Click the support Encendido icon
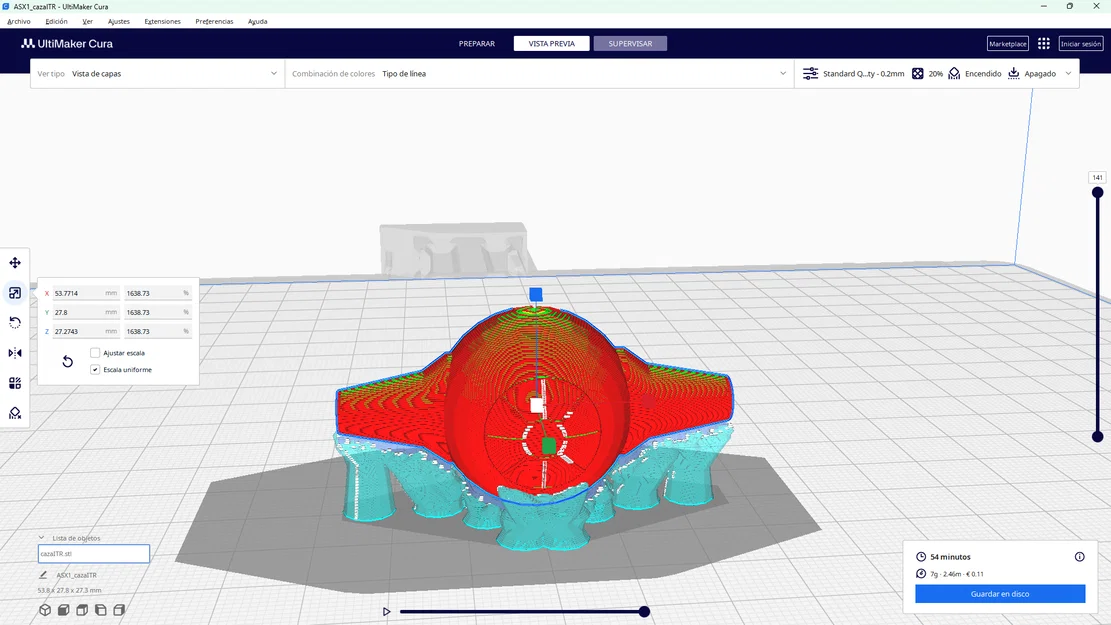Viewport: 1111px width, 625px height. (954, 74)
